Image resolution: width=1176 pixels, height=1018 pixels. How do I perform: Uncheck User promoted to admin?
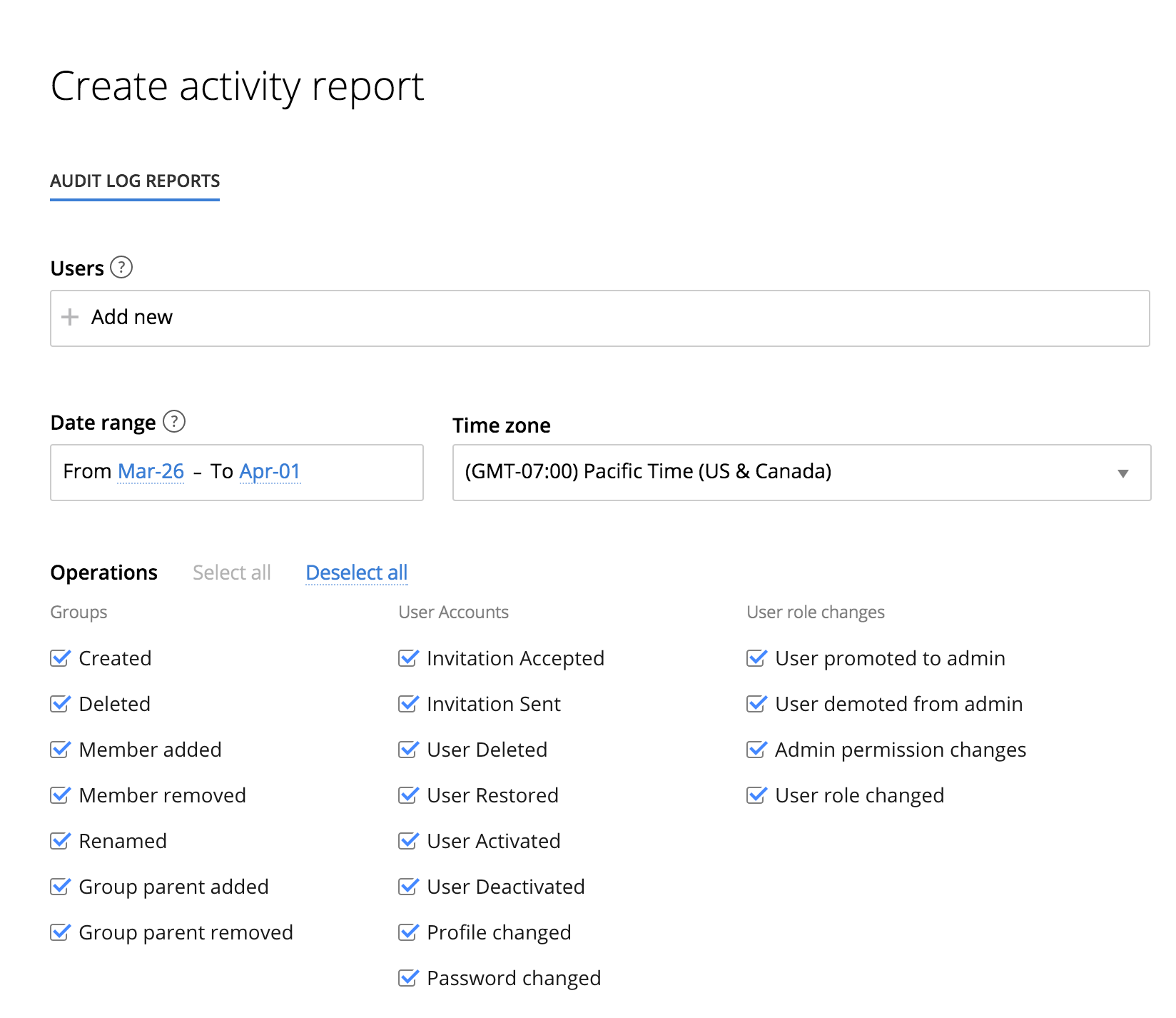point(756,658)
